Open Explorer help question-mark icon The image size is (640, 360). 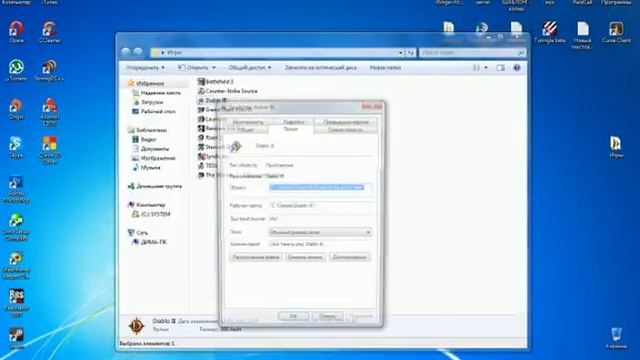coord(517,68)
